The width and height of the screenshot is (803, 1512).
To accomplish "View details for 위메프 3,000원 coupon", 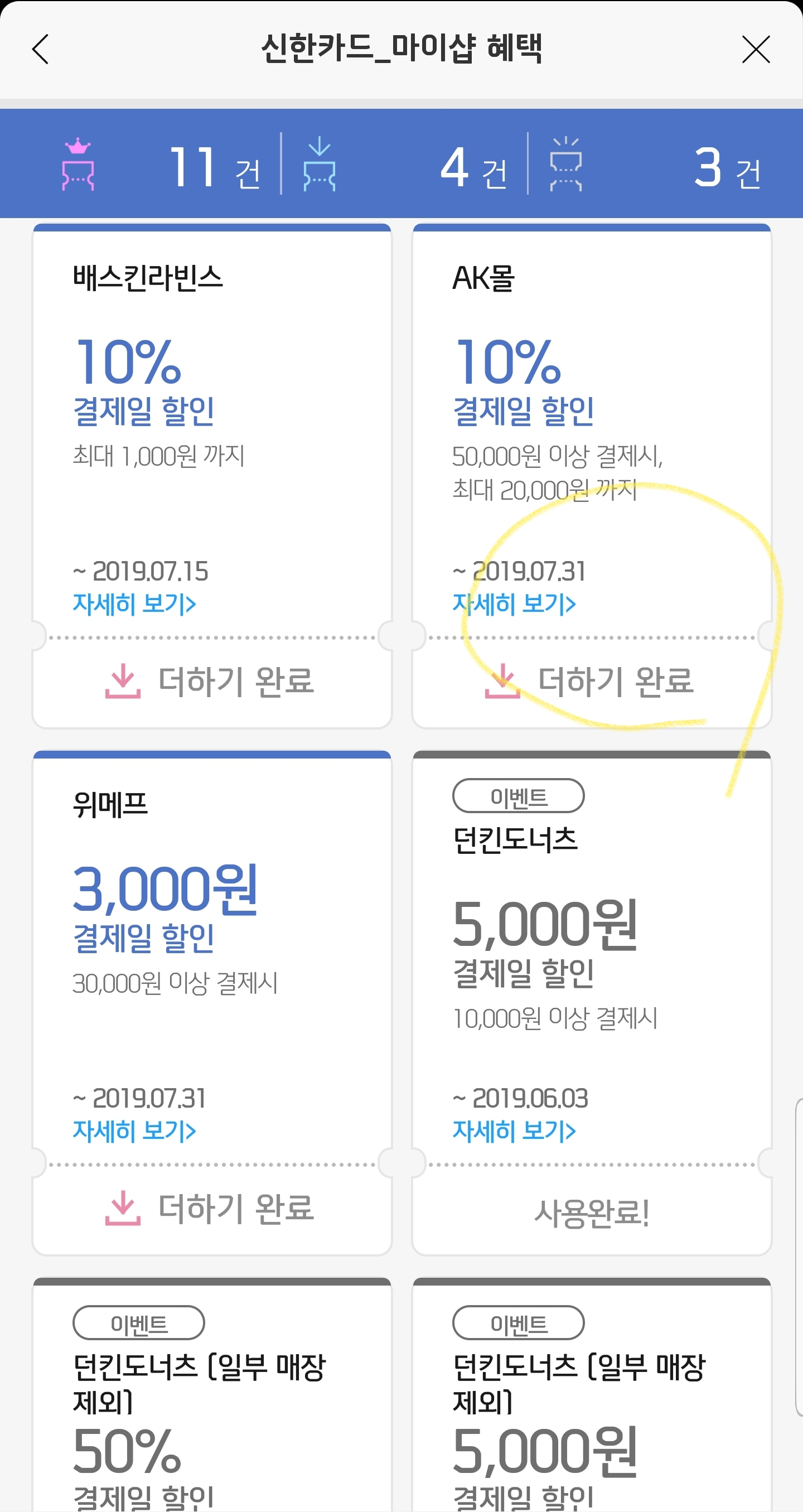I will click(134, 1131).
